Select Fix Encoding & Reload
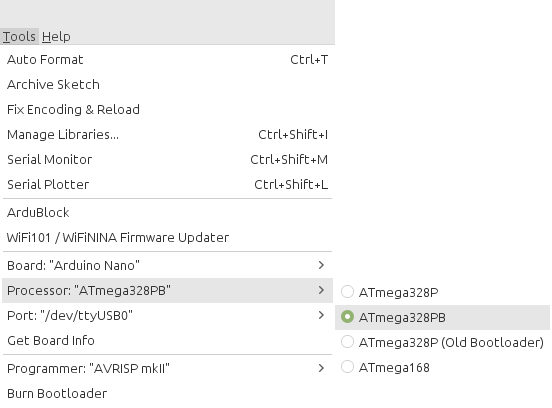The height and width of the screenshot is (408, 552). pyautogui.click(x=167, y=109)
